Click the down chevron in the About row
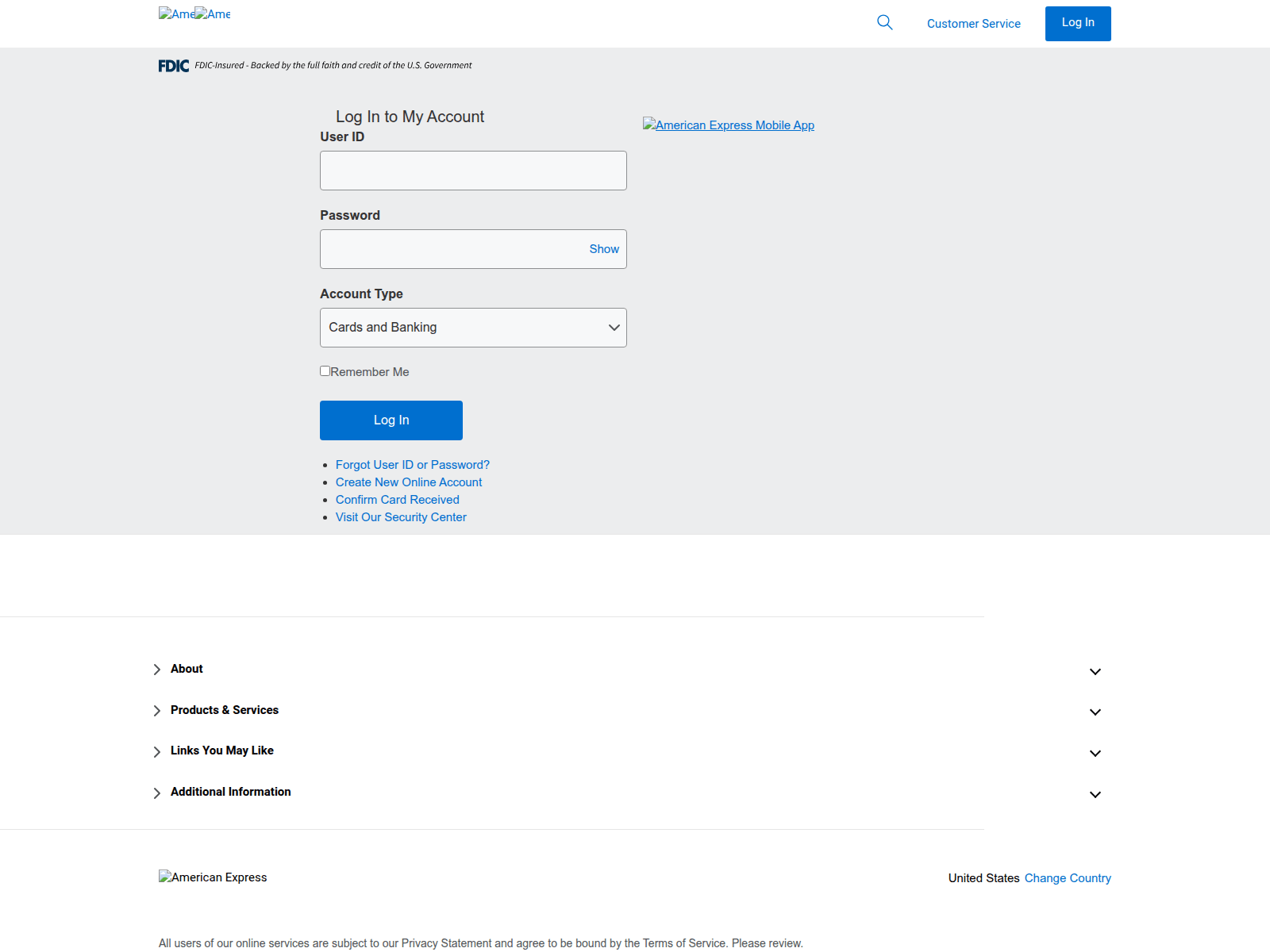Viewport: 1270px width, 952px height. [x=1095, y=672]
